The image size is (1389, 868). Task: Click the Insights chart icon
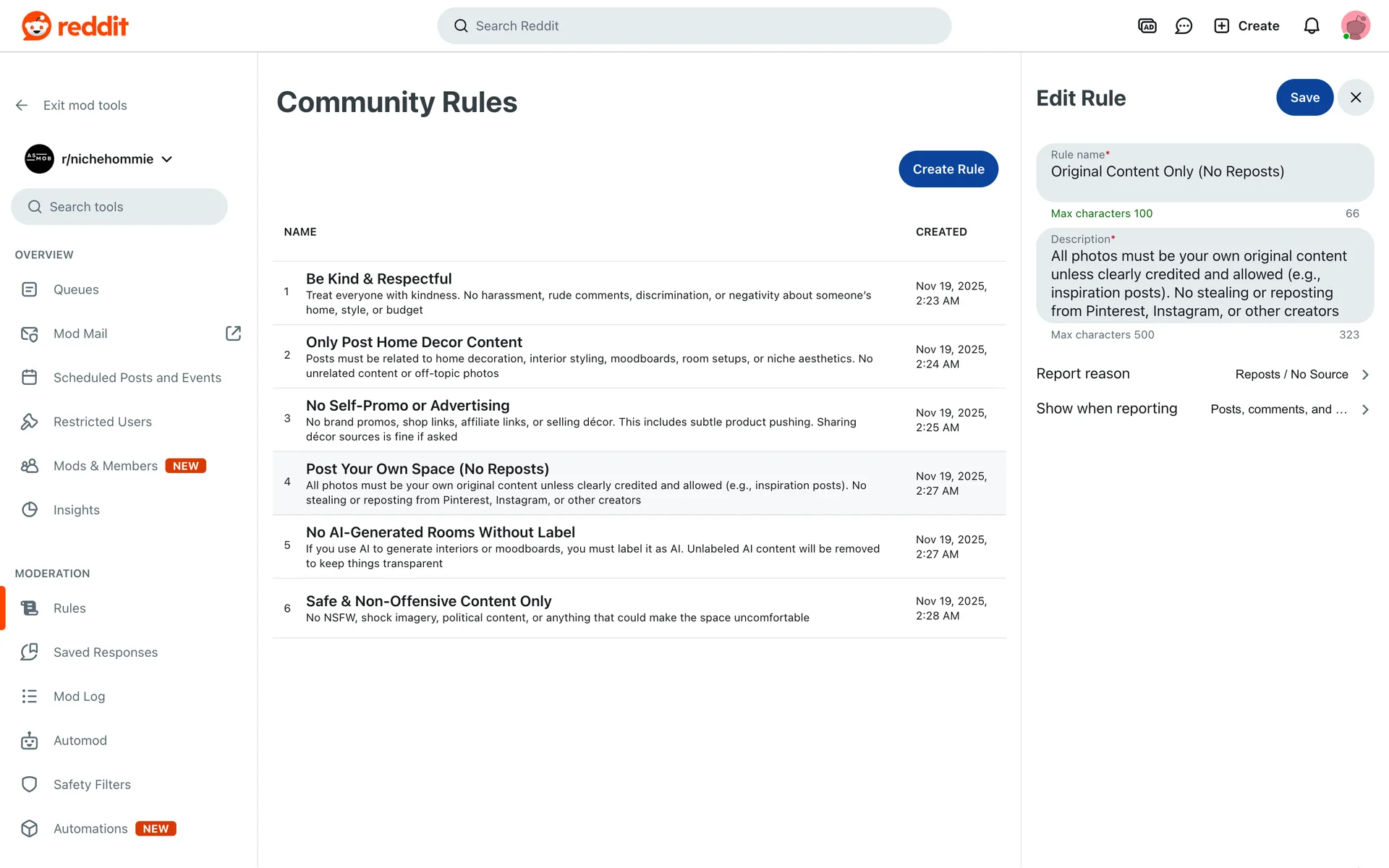click(x=30, y=510)
